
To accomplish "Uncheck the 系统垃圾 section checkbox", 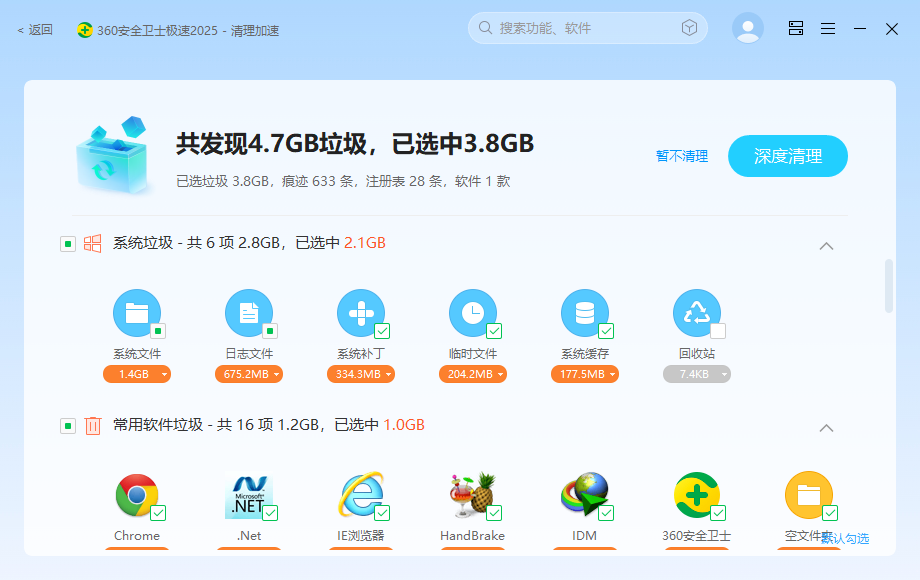I will click(x=68, y=243).
